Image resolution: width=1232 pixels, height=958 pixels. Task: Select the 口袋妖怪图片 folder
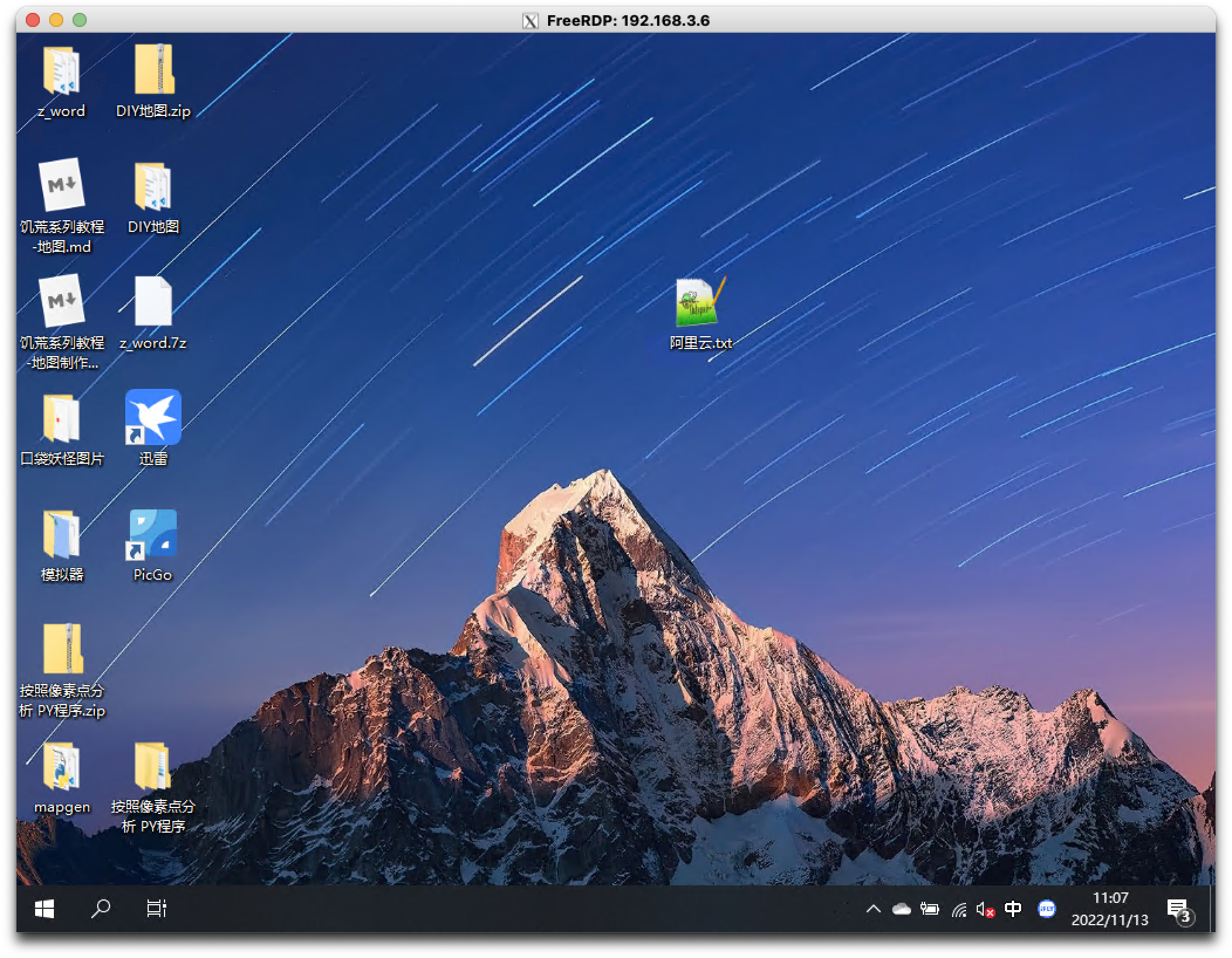coord(61,418)
